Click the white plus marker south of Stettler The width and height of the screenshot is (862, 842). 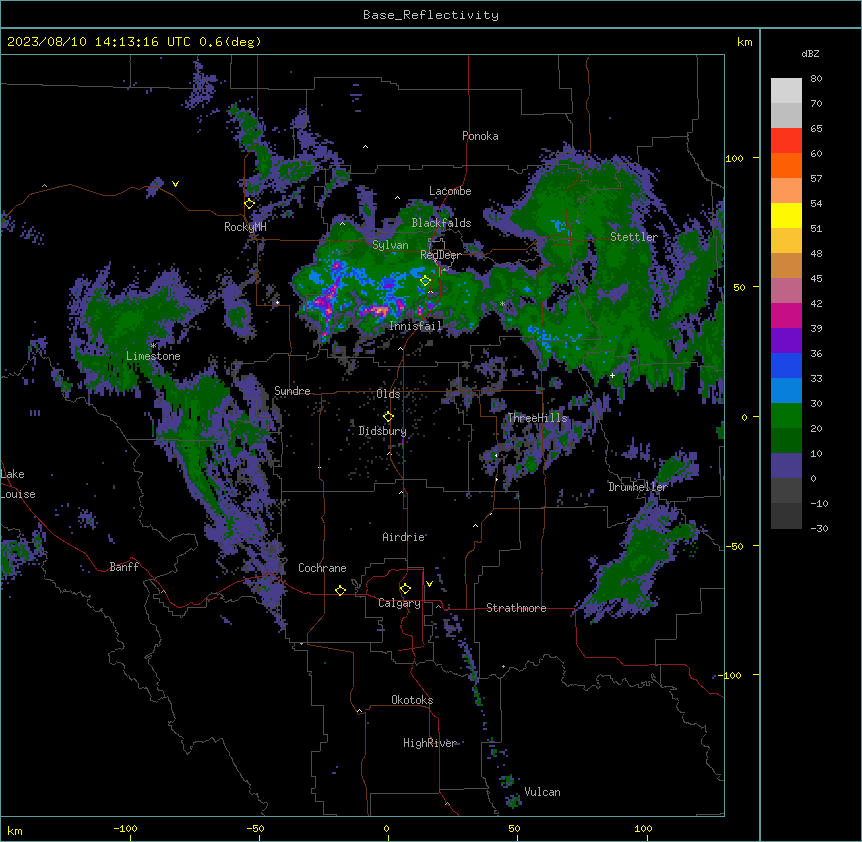click(x=612, y=375)
